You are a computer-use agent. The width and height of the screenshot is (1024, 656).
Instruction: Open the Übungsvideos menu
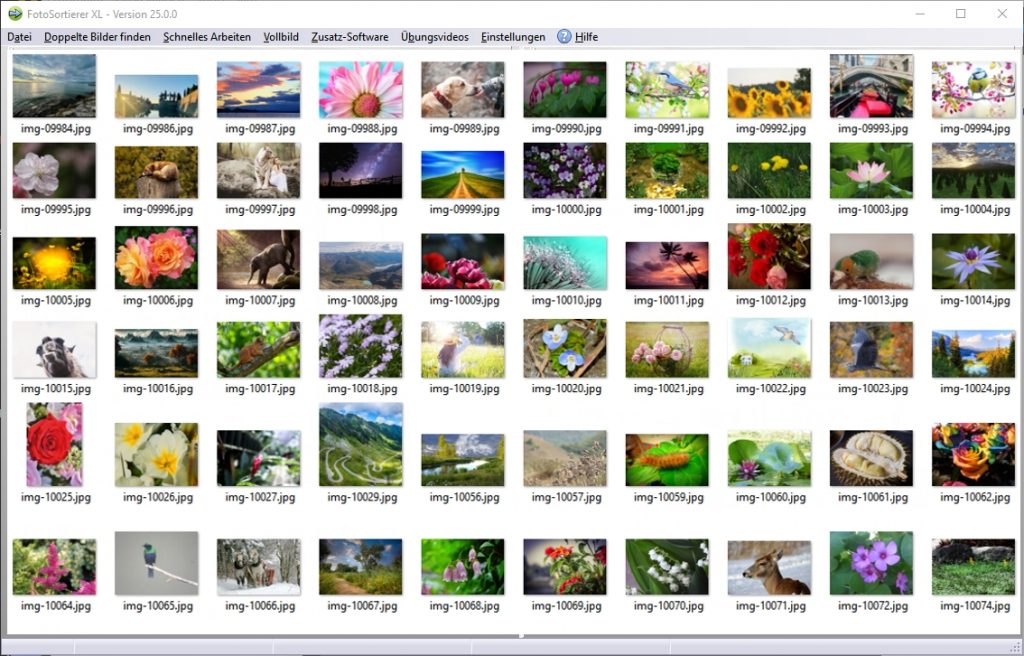click(434, 36)
